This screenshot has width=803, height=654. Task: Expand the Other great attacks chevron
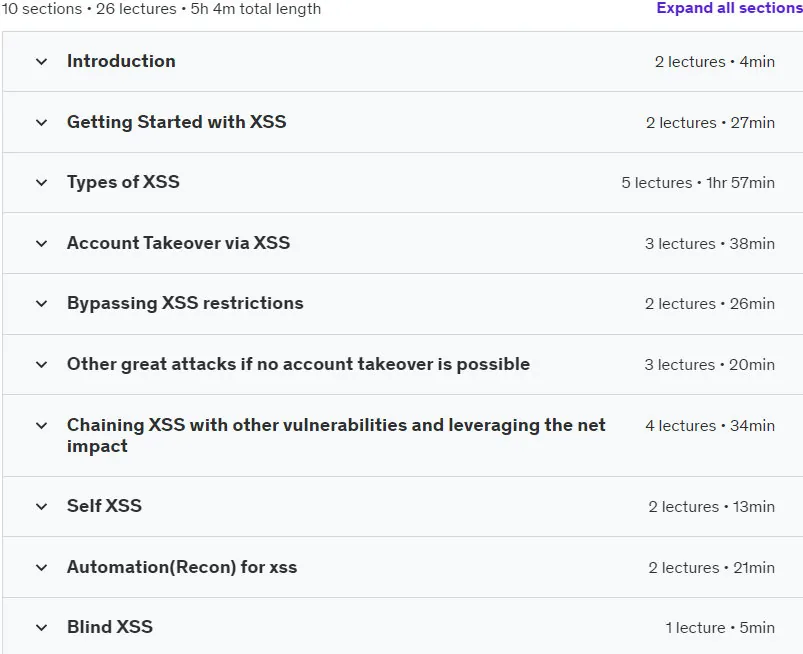[41, 365]
